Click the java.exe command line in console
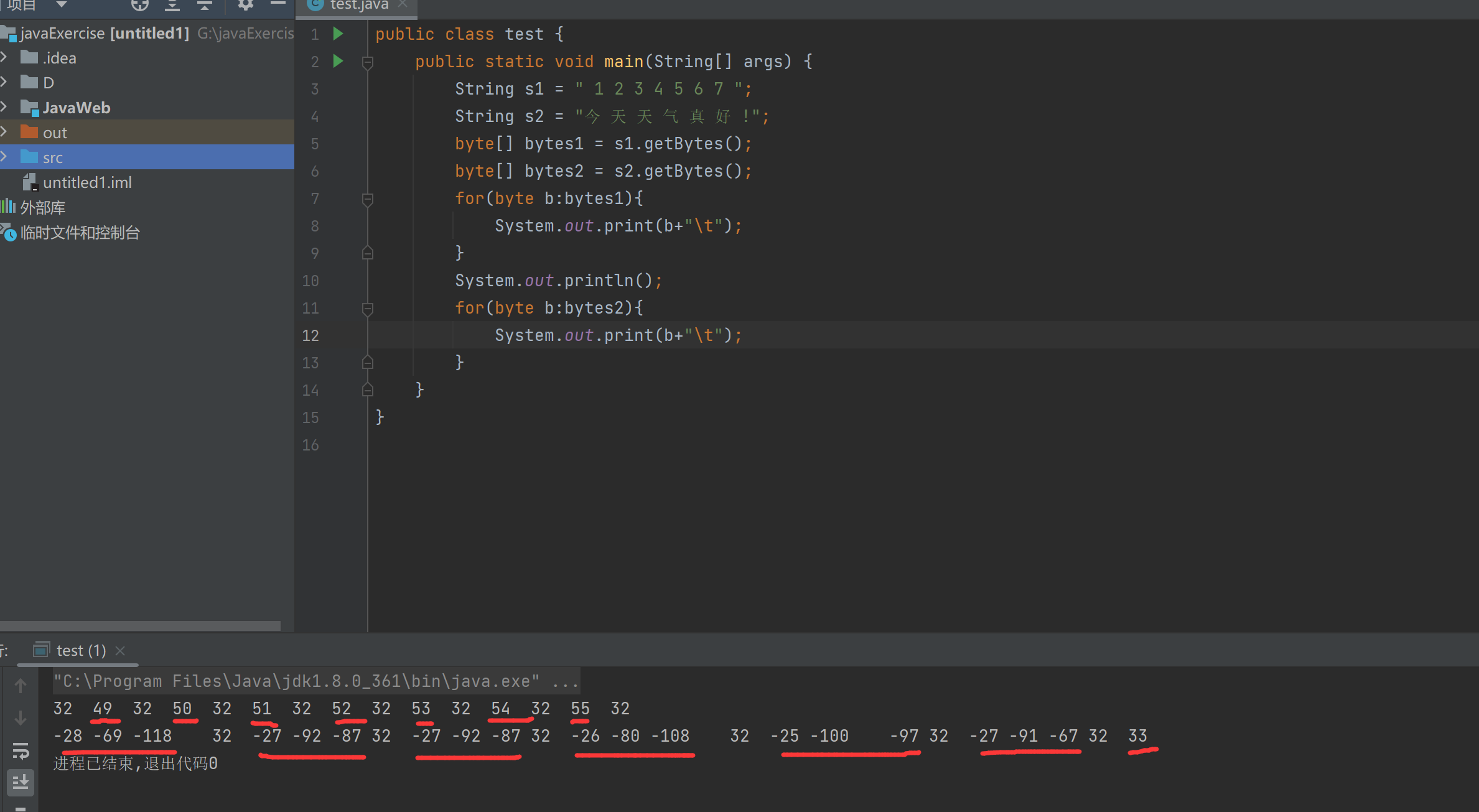 tap(316, 681)
